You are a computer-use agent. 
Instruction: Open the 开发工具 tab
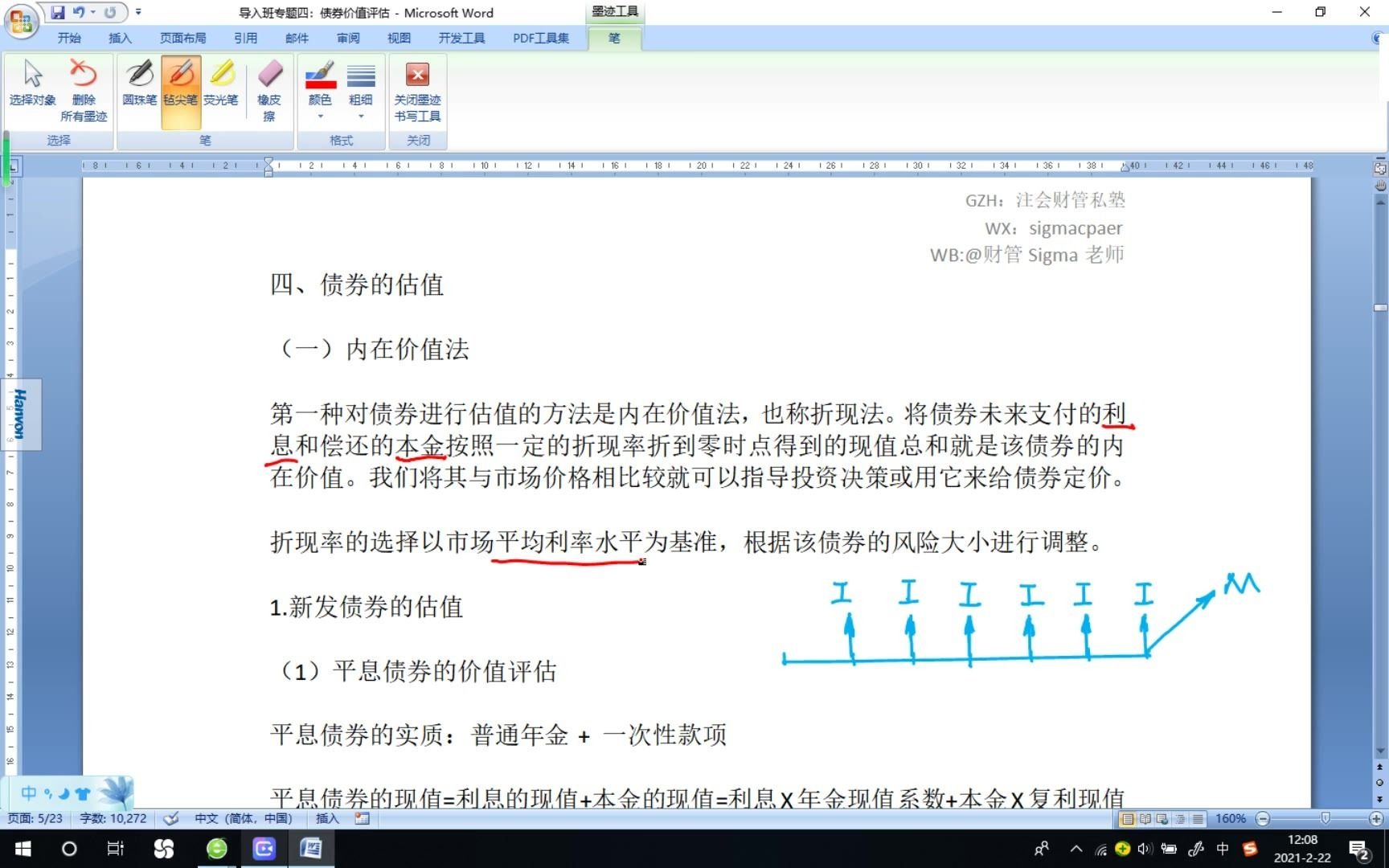(x=461, y=38)
